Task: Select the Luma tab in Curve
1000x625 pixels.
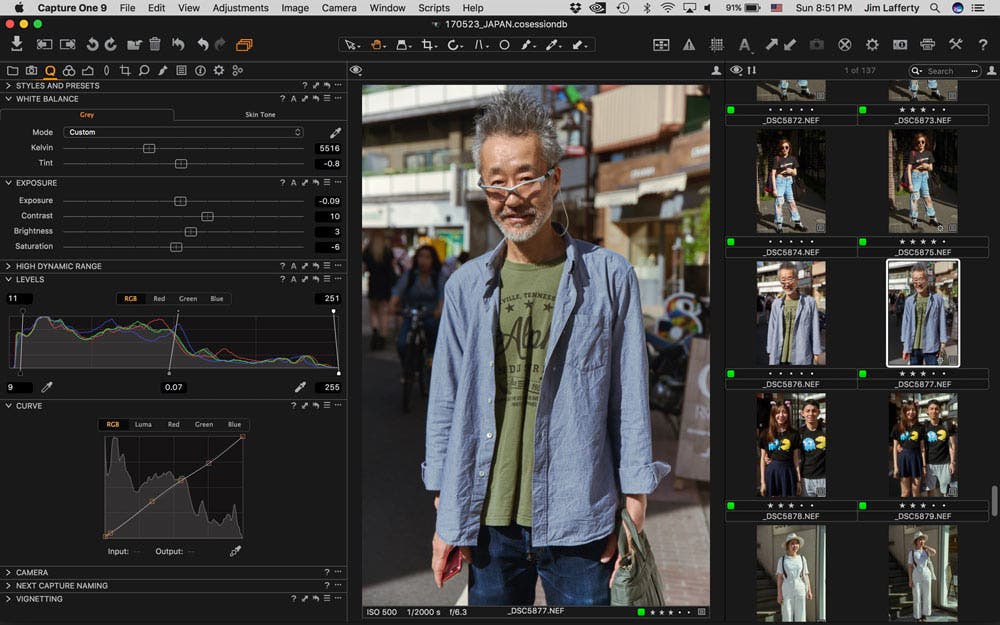Action: click(x=143, y=424)
